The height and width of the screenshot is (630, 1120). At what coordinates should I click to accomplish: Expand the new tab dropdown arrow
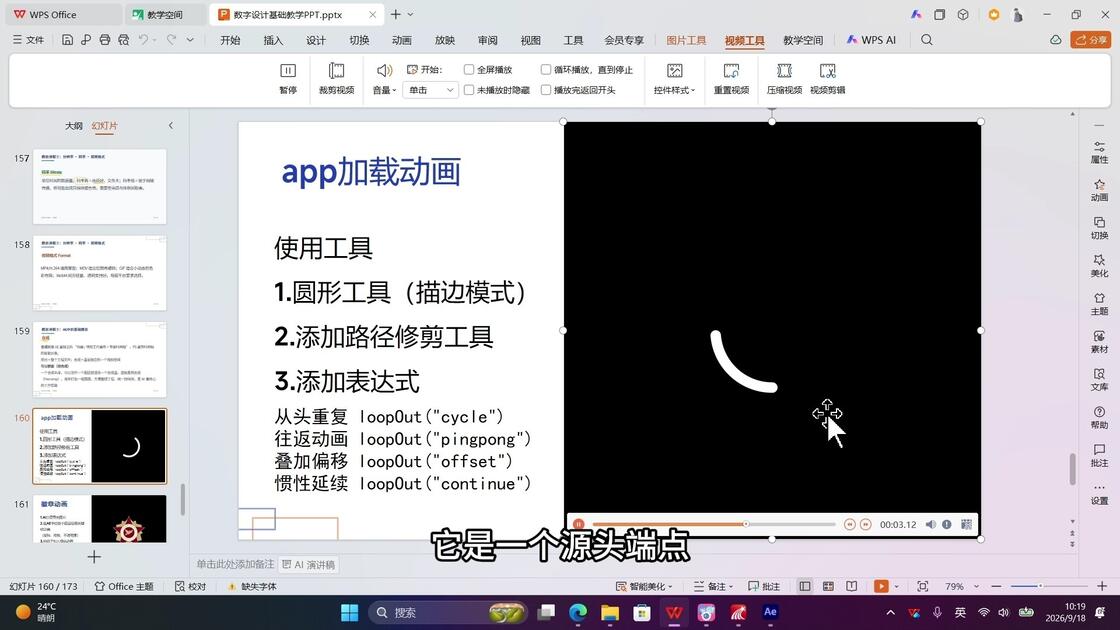(x=410, y=14)
